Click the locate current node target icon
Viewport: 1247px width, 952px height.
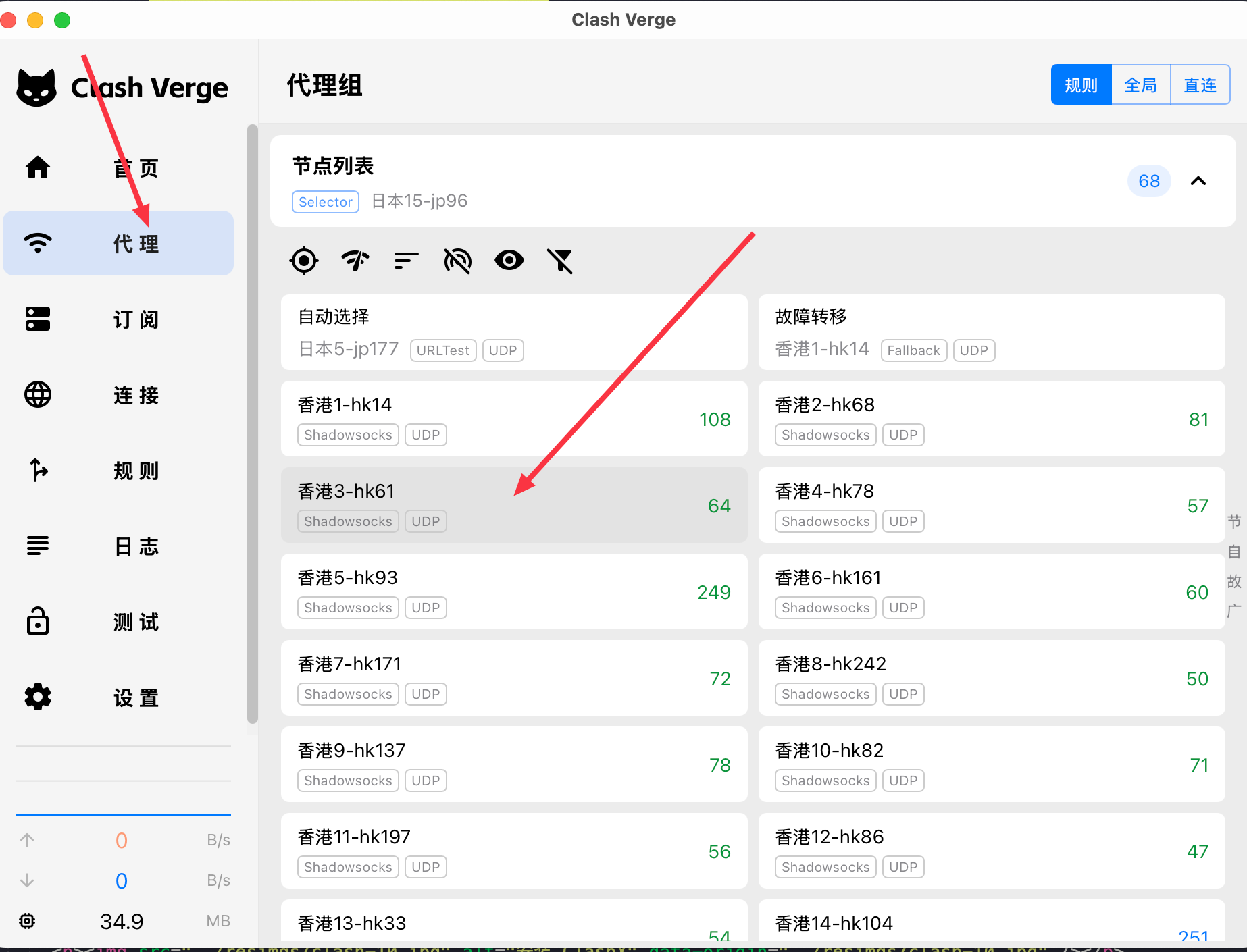pos(304,261)
